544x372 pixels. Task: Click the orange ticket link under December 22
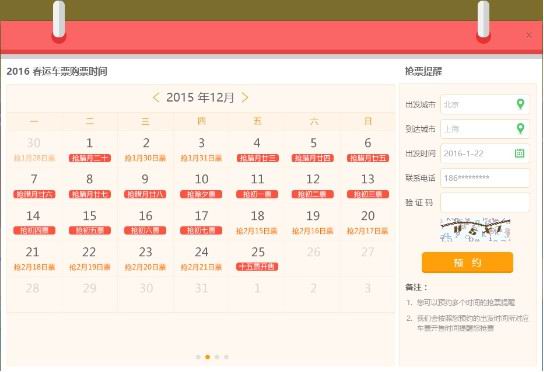point(90,267)
